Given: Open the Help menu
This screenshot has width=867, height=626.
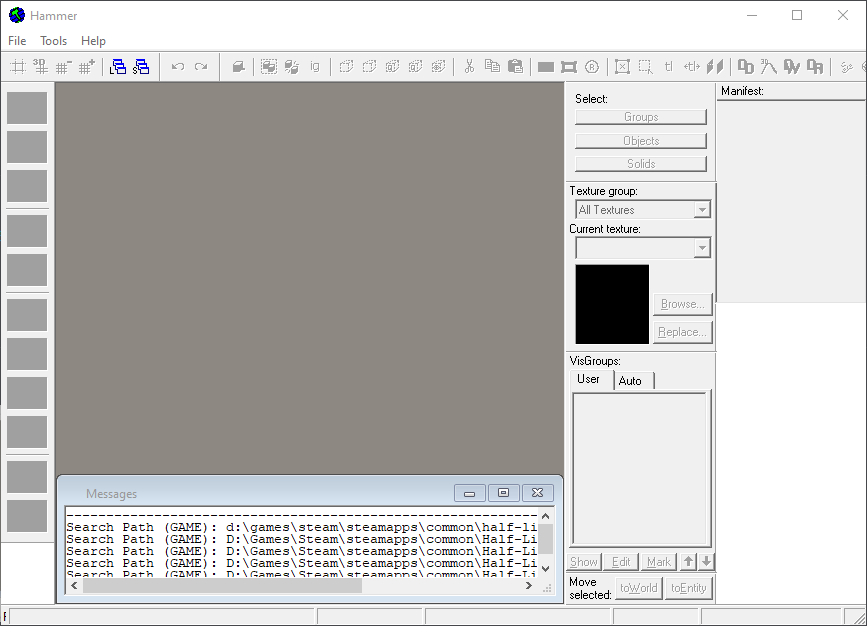Looking at the screenshot, I should pos(93,41).
